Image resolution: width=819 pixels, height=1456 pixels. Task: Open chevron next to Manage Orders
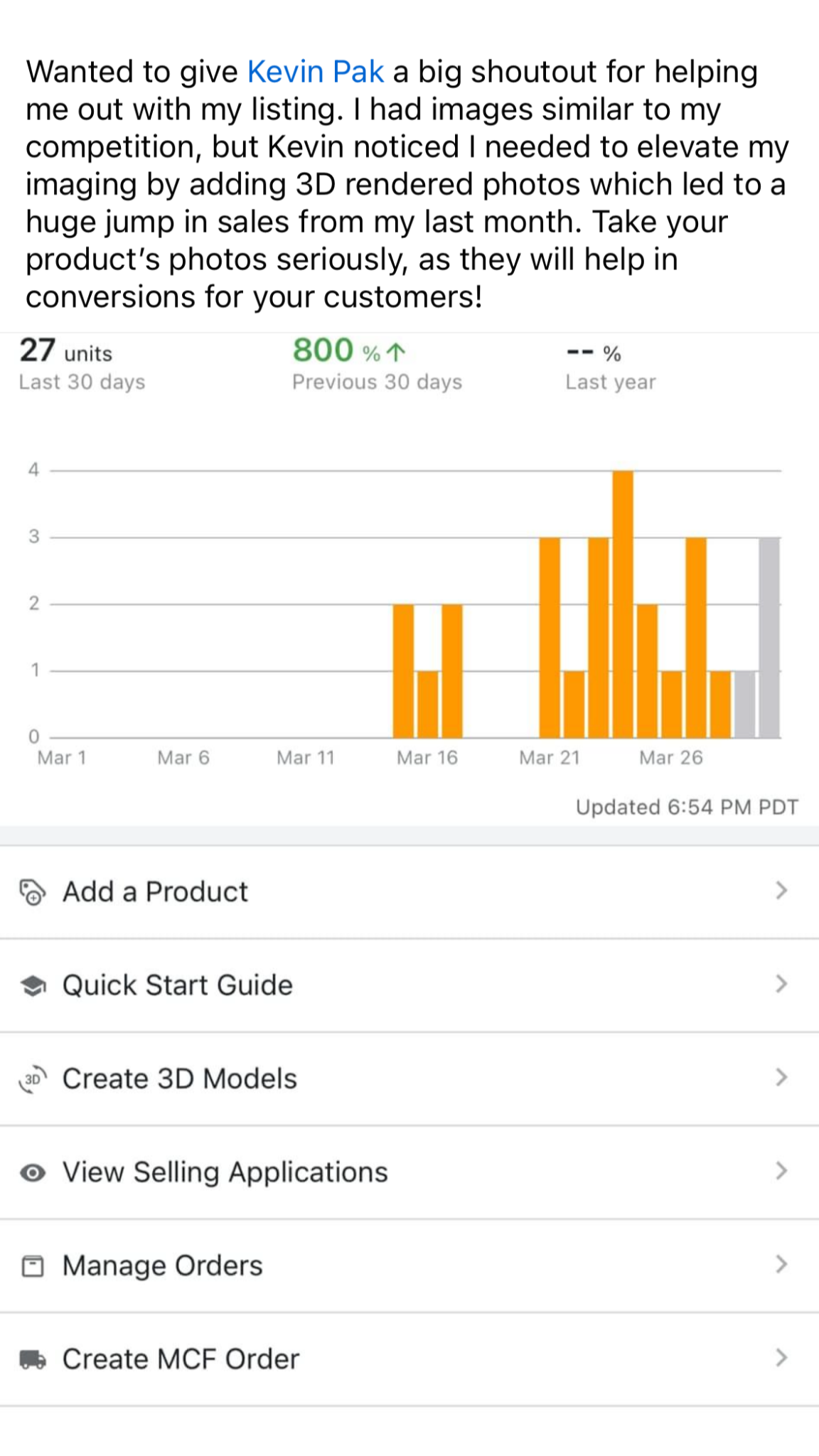click(x=781, y=1265)
